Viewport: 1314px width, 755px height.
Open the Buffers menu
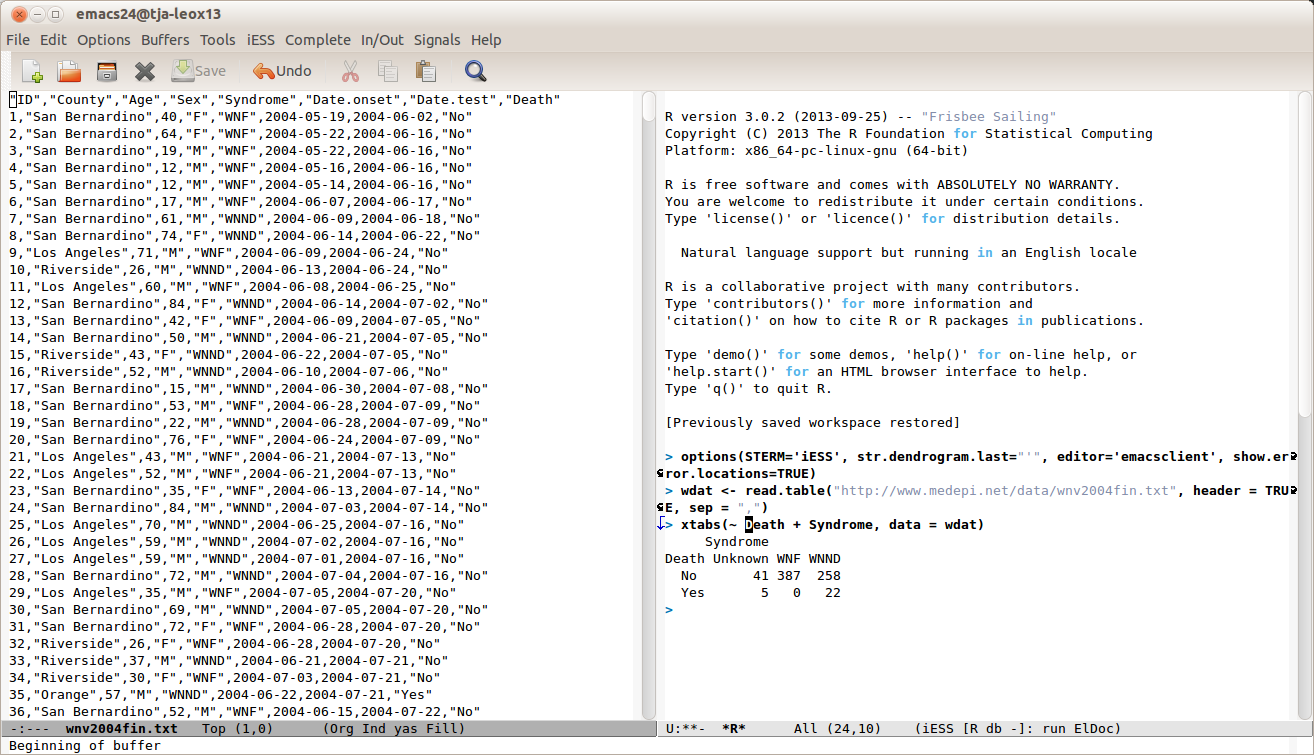click(x=165, y=40)
